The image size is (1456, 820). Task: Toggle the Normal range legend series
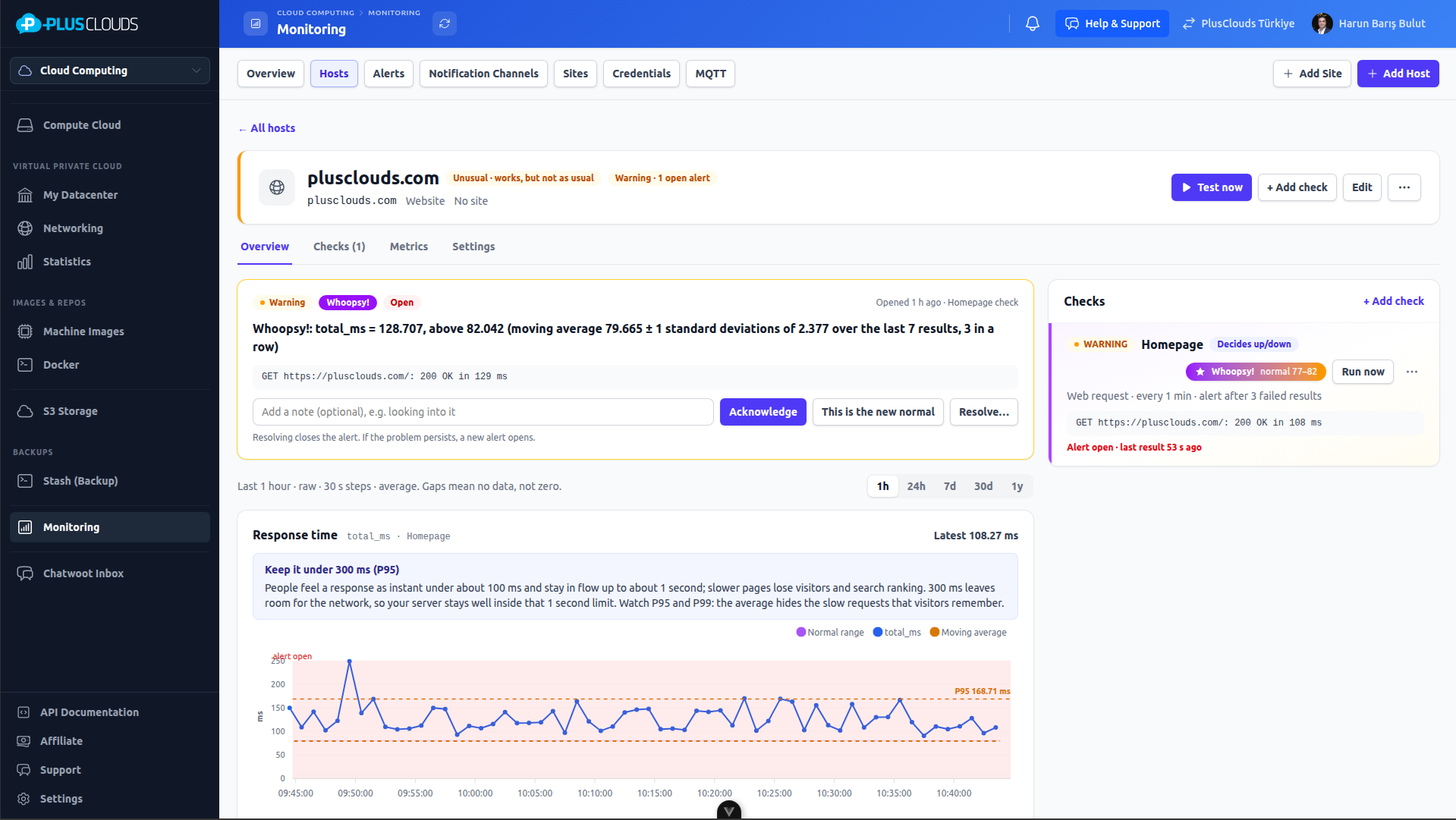tap(830, 633)
